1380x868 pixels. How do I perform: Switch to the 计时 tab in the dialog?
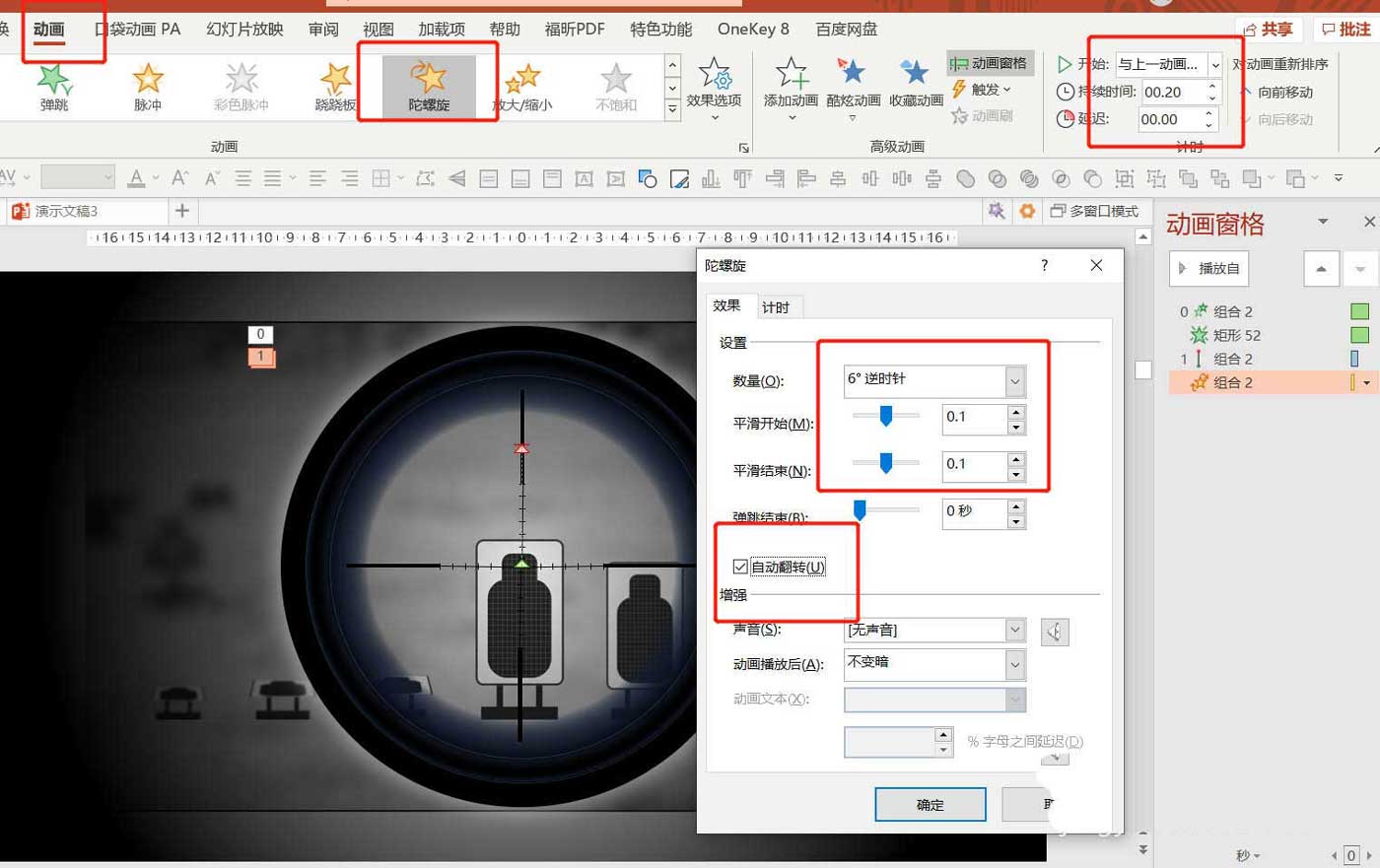pos(778,306)
